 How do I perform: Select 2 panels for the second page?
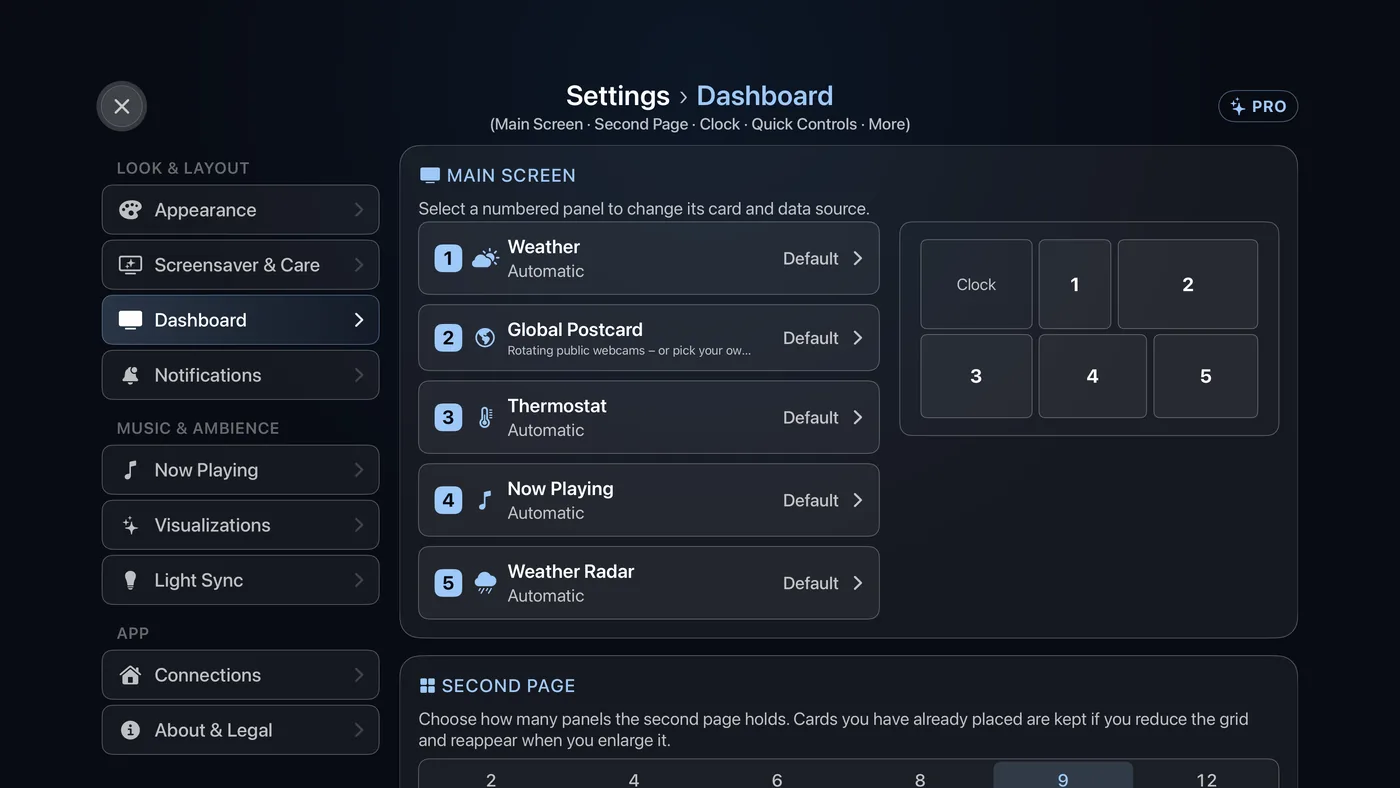tap(490, 779)
